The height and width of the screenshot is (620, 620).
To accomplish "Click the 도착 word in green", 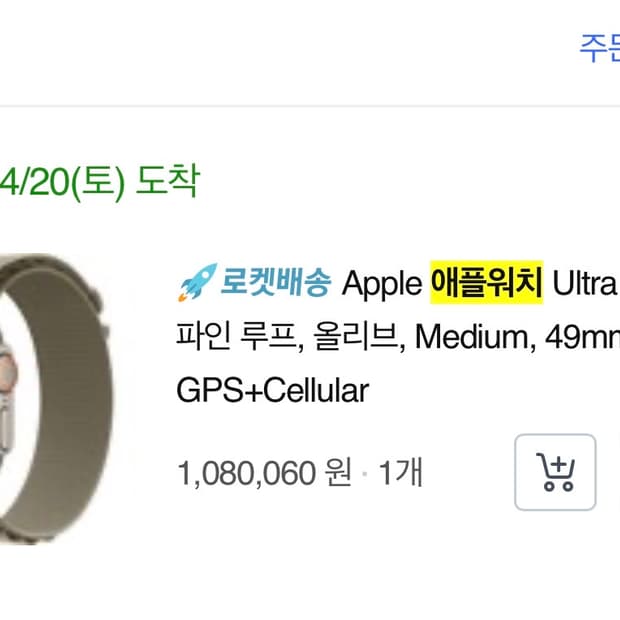I will click(x=166, y=181).
